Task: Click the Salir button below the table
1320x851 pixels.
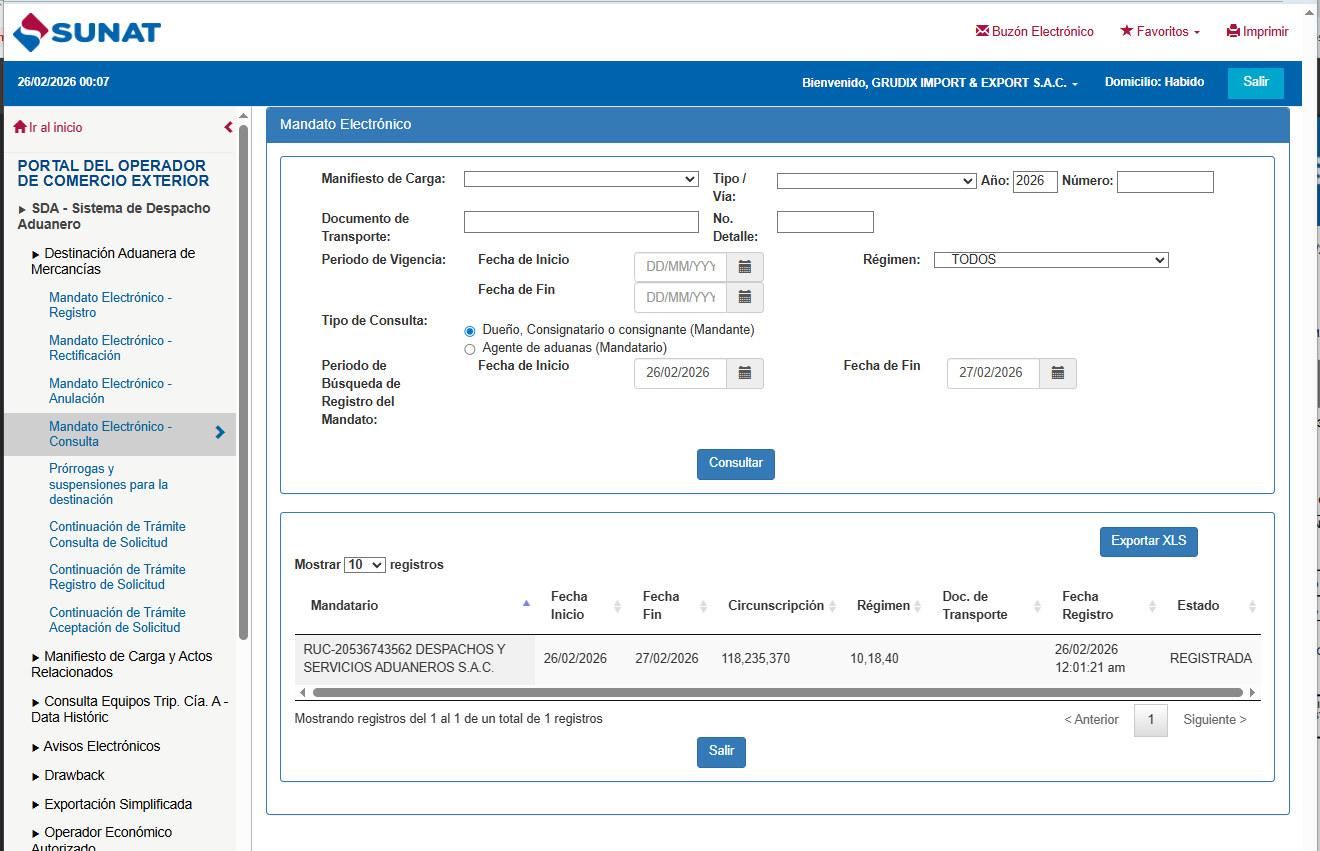Action: point(721,752)
